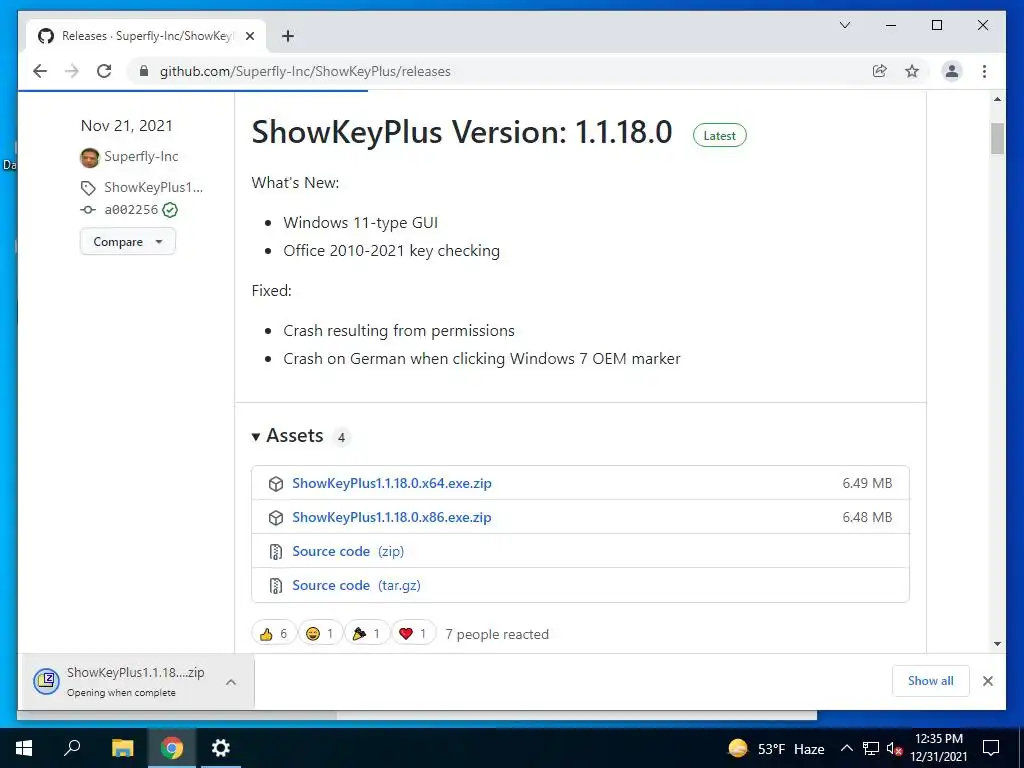Screen dimensions: 1024x768
Task: Reload the page with the refresh icon
Action: (x=104, y=71)
